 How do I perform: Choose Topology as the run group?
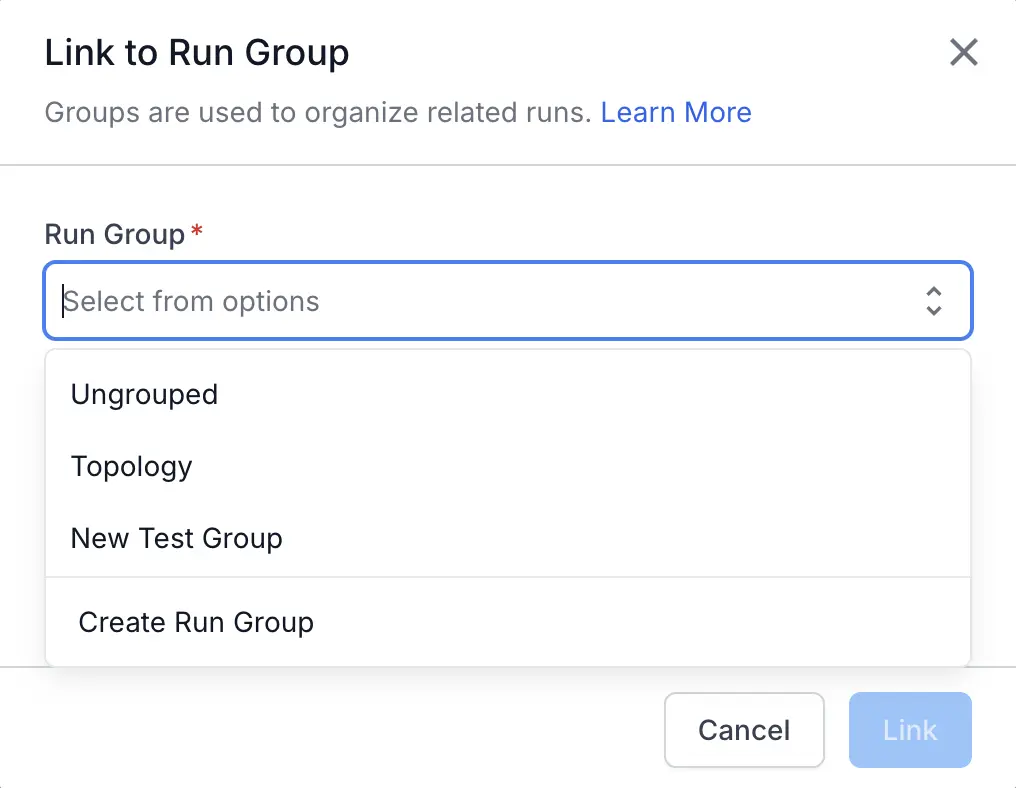pyautogui.click(x=131, y=466)
